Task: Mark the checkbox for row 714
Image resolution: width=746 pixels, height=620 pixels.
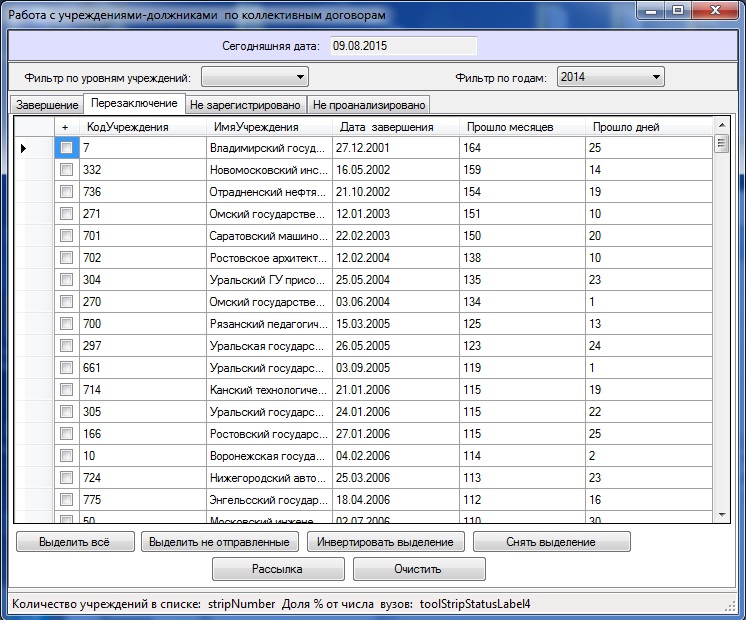Action: [x=67, y=390]
